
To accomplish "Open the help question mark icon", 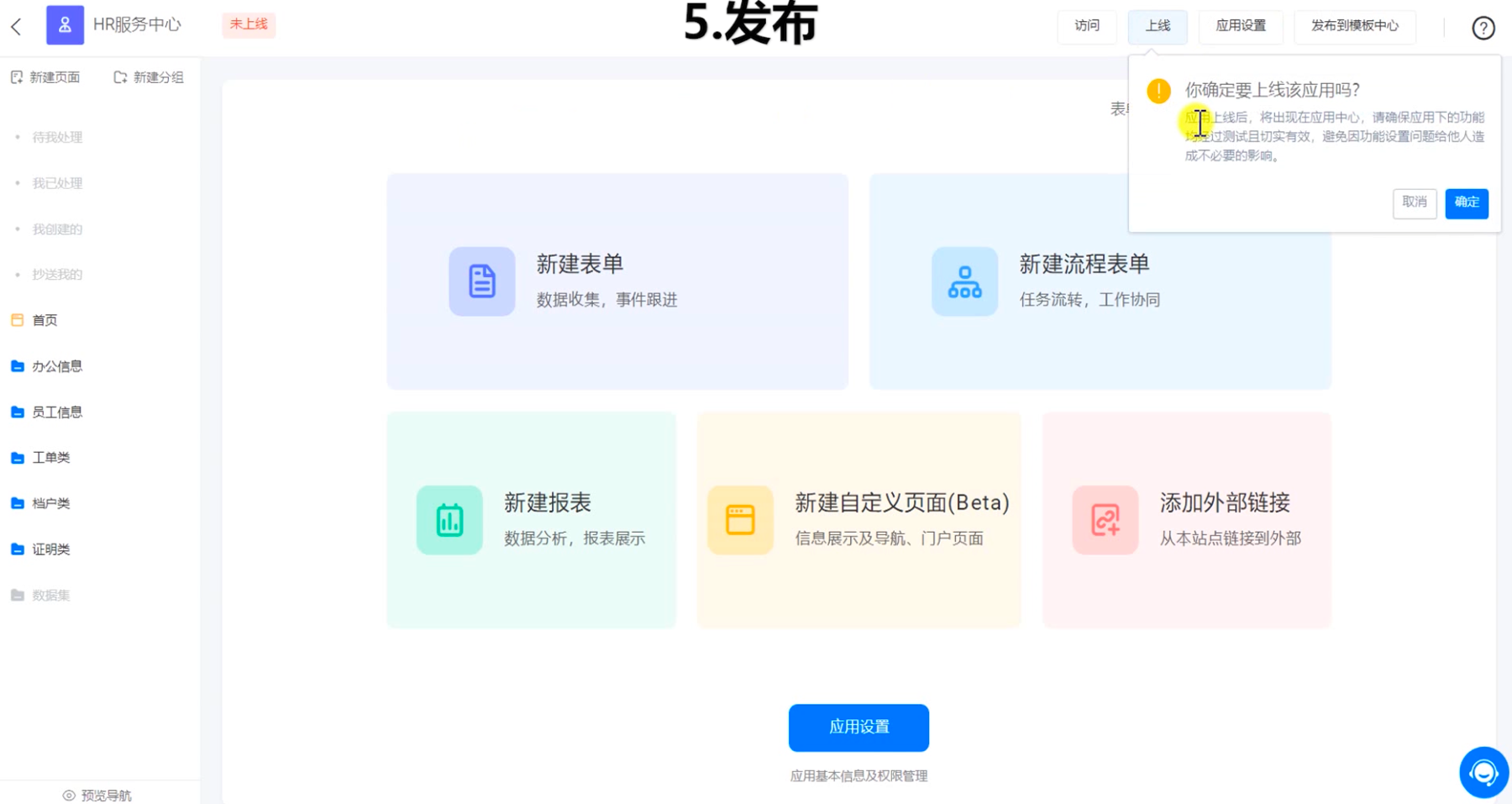I will pyautogui.click(x=1483, y=28).
